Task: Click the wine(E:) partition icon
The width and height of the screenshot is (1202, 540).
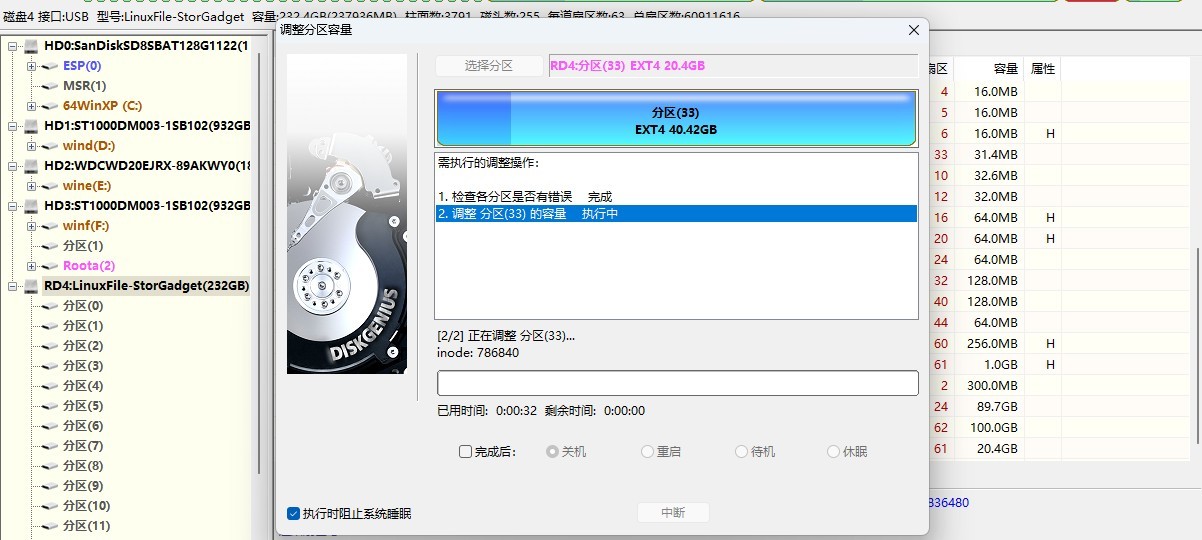Action: [51, 186]
